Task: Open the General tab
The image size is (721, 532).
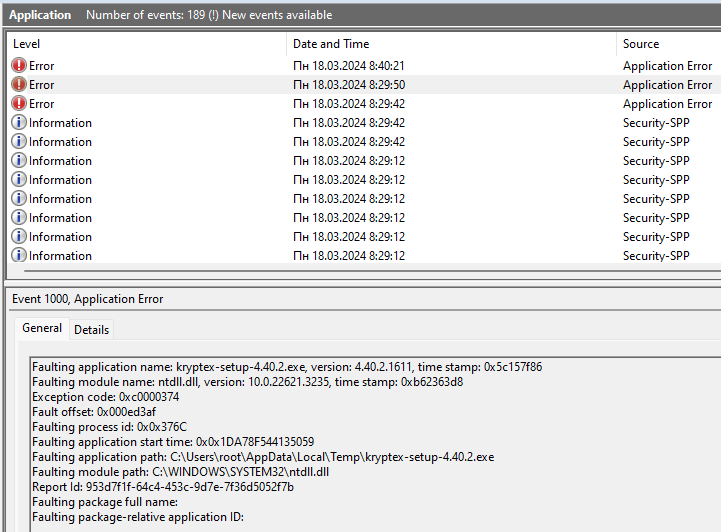Action: tap(42, 328)
